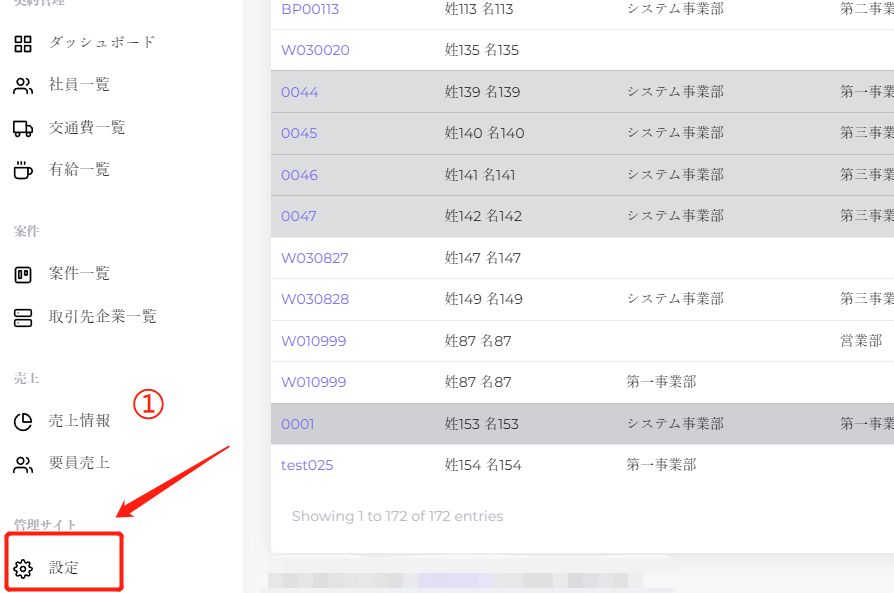Click the 要員売上 people icon
The height and width of the screenshot is (593, 894).
point(23,464)
